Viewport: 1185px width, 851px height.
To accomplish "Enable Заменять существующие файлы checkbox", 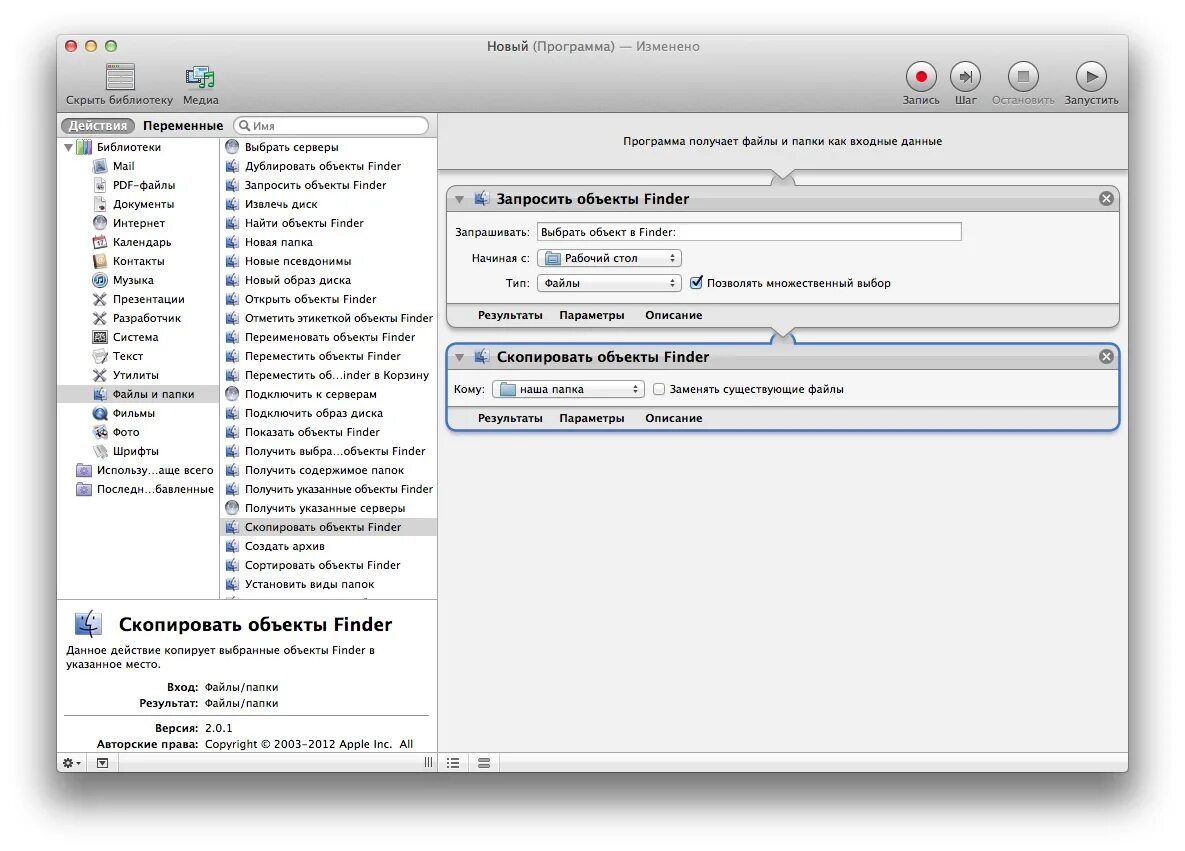I will (659, 389).
